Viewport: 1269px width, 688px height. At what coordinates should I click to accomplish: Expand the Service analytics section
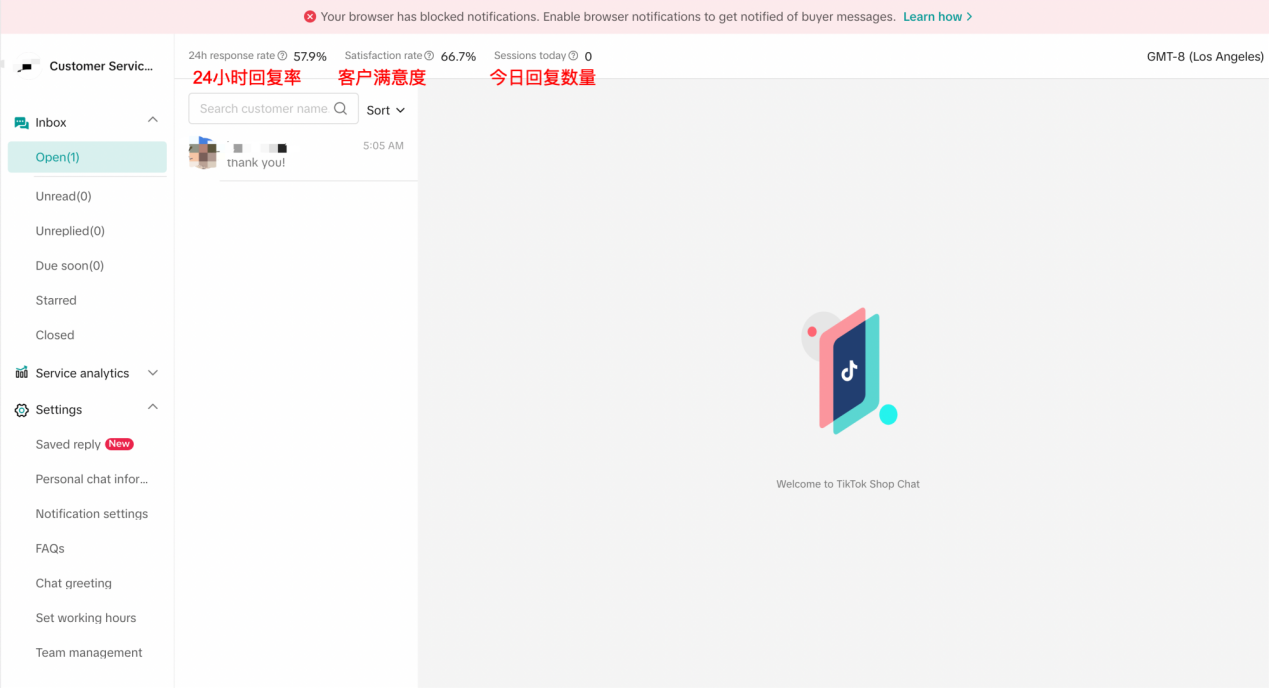(153, 373)
